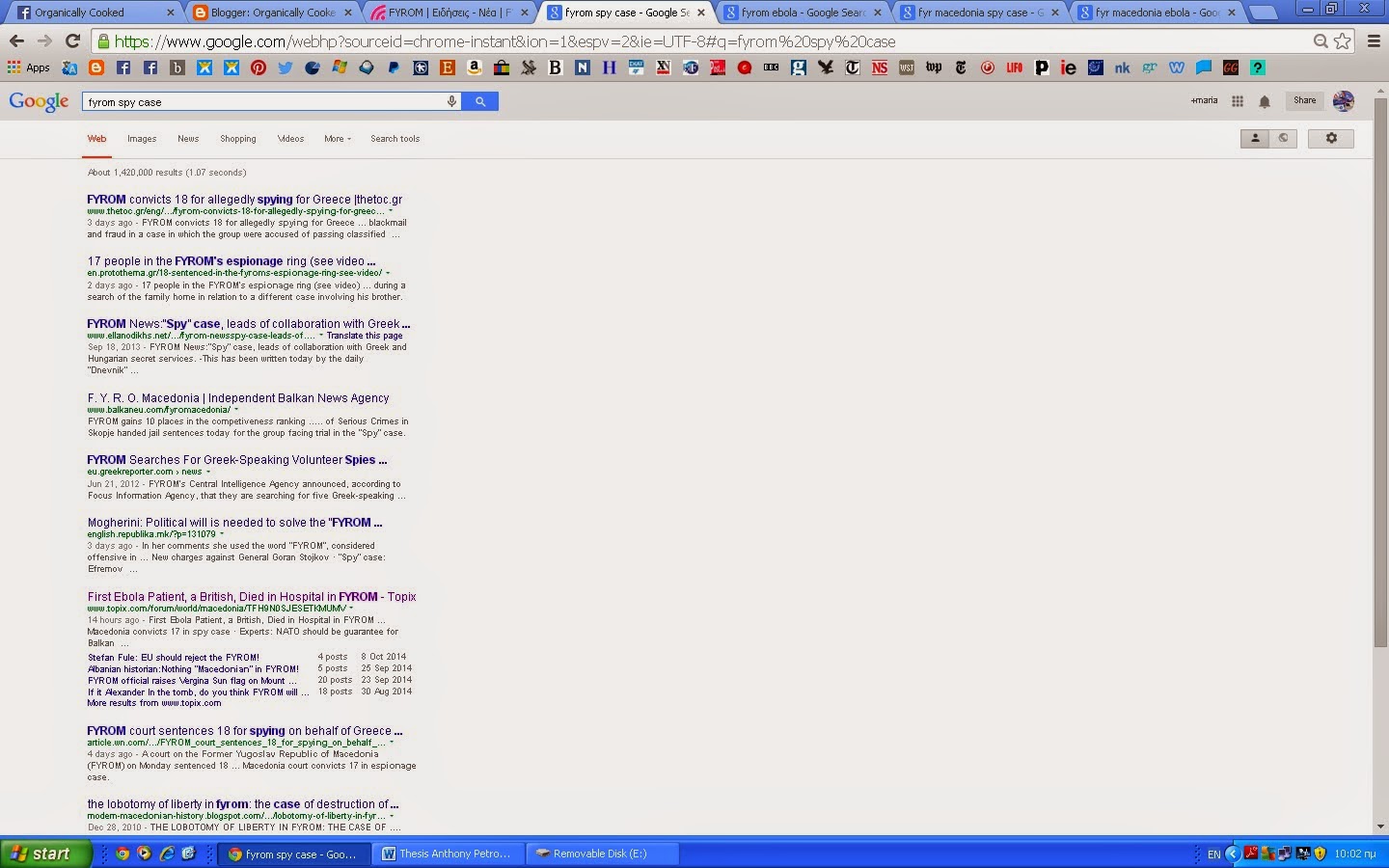Open 'FYROM convicts 18 for allegedly spying' result
The image size is (1389, 868).
[244, 200]
